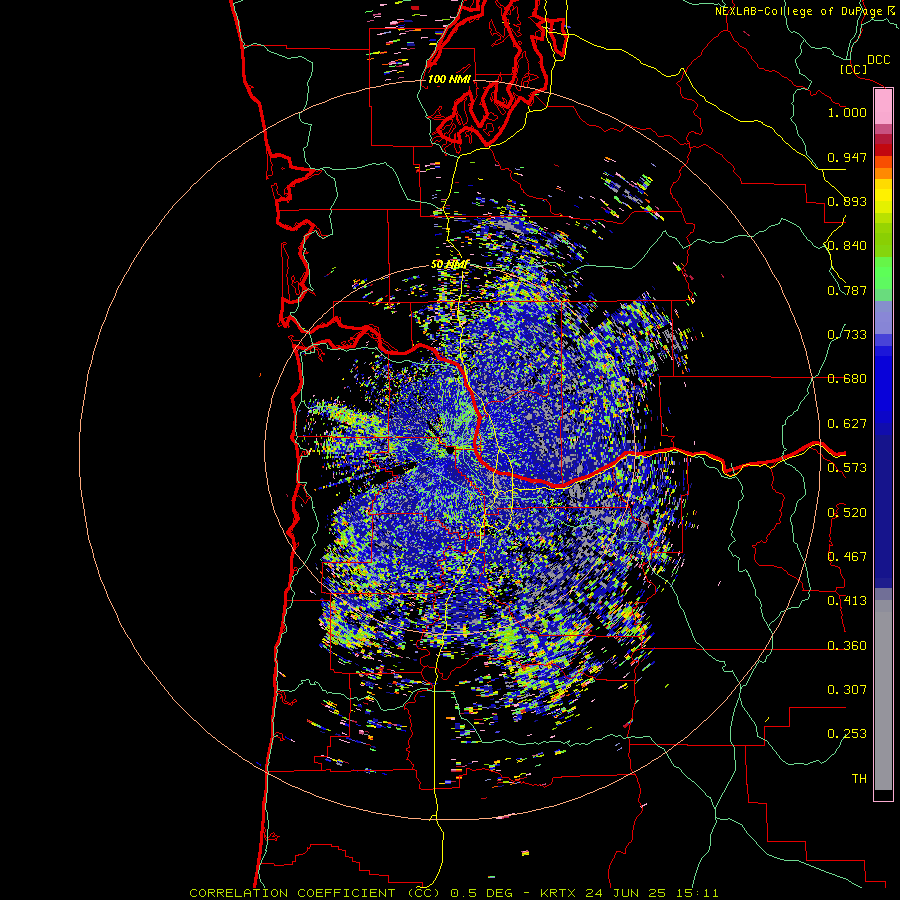Click the 0.253 scale value

[x=847, y=734]
